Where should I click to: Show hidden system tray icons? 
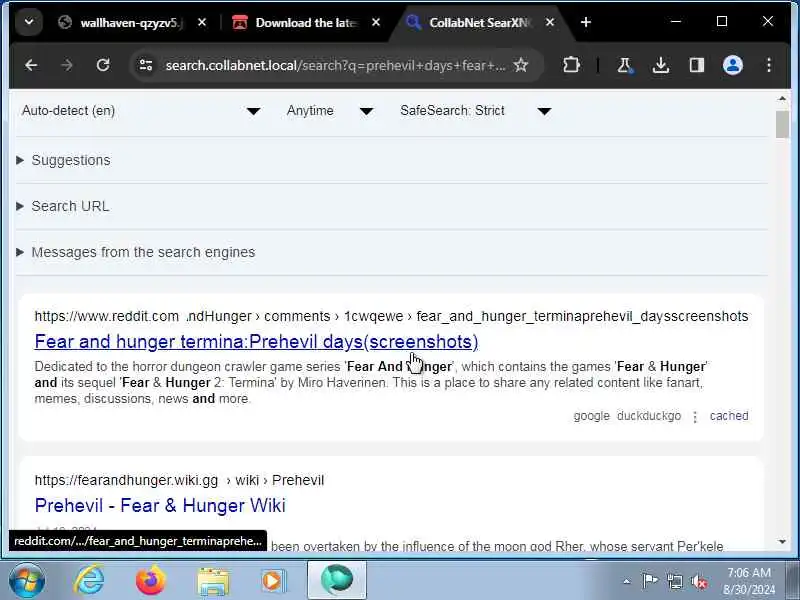(627, 581)
